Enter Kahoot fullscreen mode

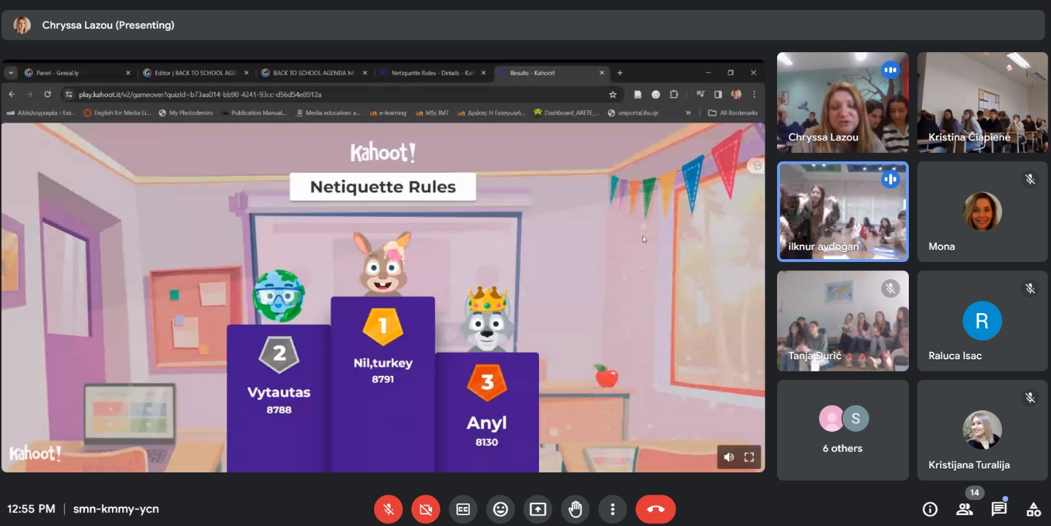pyautogui.click(x=749, y=457)
